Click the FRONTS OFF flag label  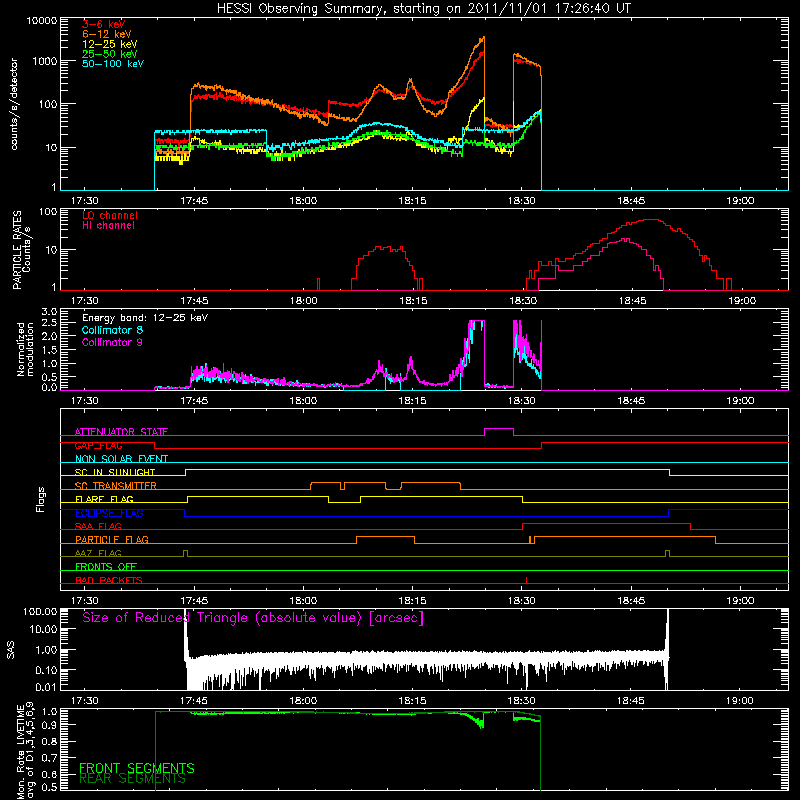pos(106,566)
